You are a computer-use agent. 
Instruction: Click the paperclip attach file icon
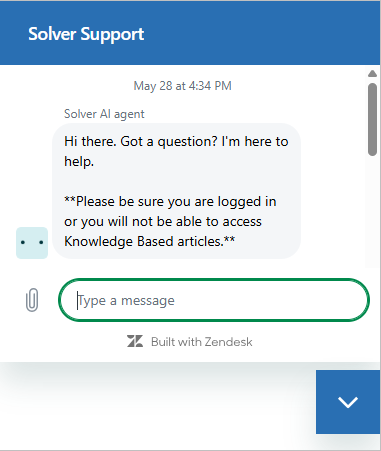pos(32,300)
